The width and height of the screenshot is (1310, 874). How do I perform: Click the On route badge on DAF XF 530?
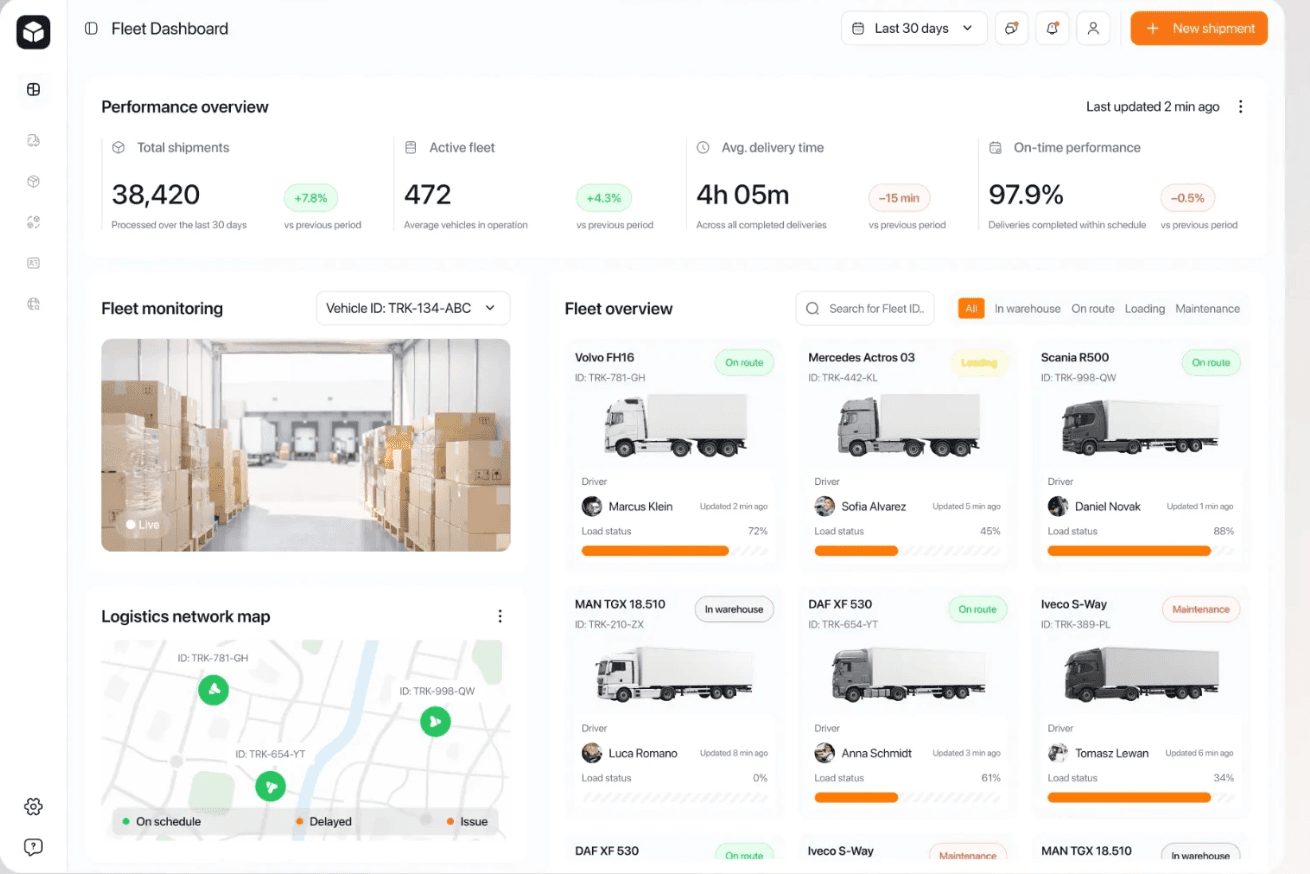(x=977, y=609)
